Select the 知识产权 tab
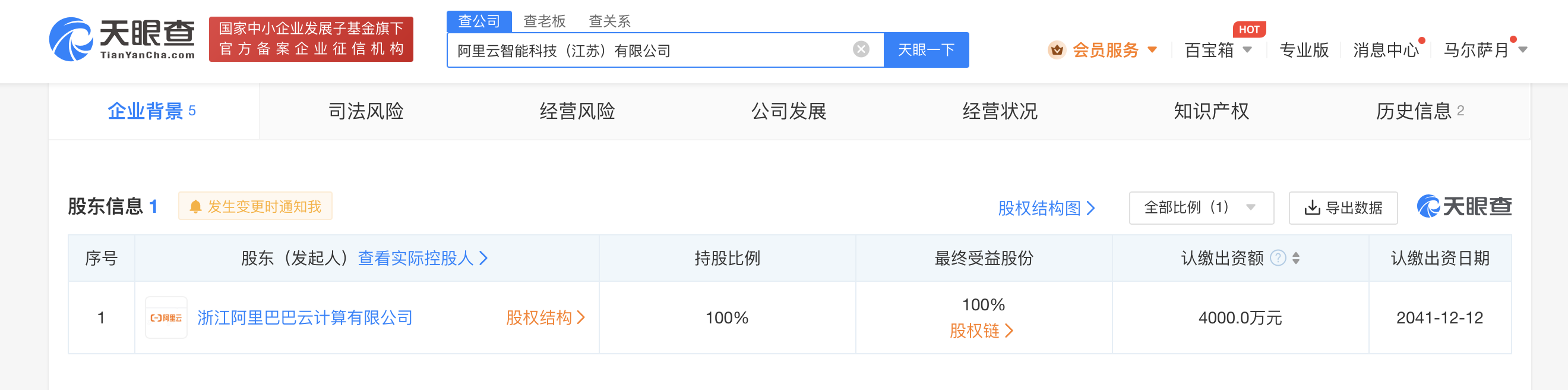Viewport: 1568px width, 390px height. click(x=1210, y=112)
